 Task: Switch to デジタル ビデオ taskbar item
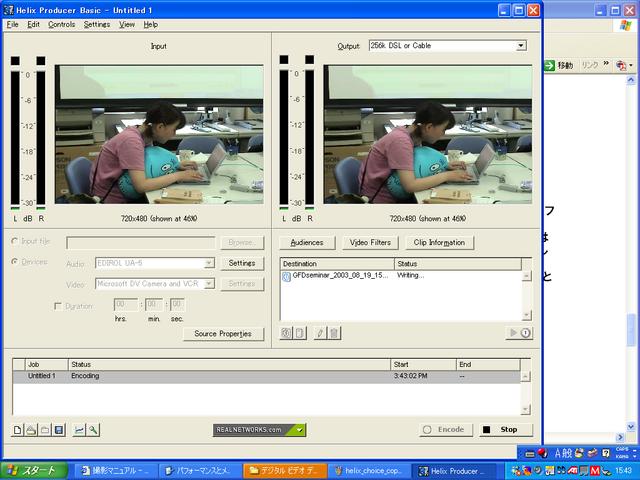(x=285, y=471)
